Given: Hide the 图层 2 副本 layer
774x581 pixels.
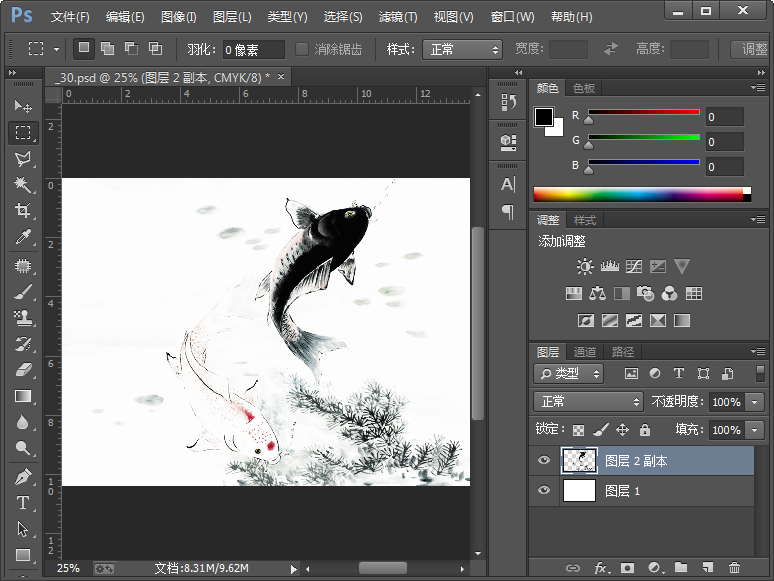Looking at the screenshot, I should pyautogui.click(x=544, y=460).
